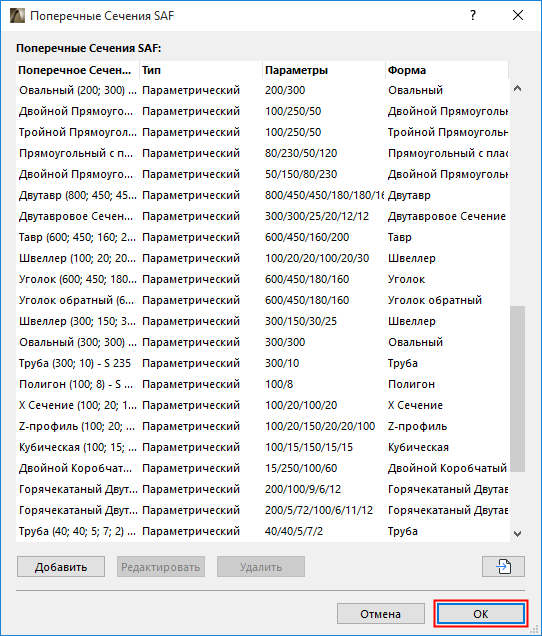This screenshot has width=542, height=636.
Task: Open the help question mark
Action: click(473, 15)
